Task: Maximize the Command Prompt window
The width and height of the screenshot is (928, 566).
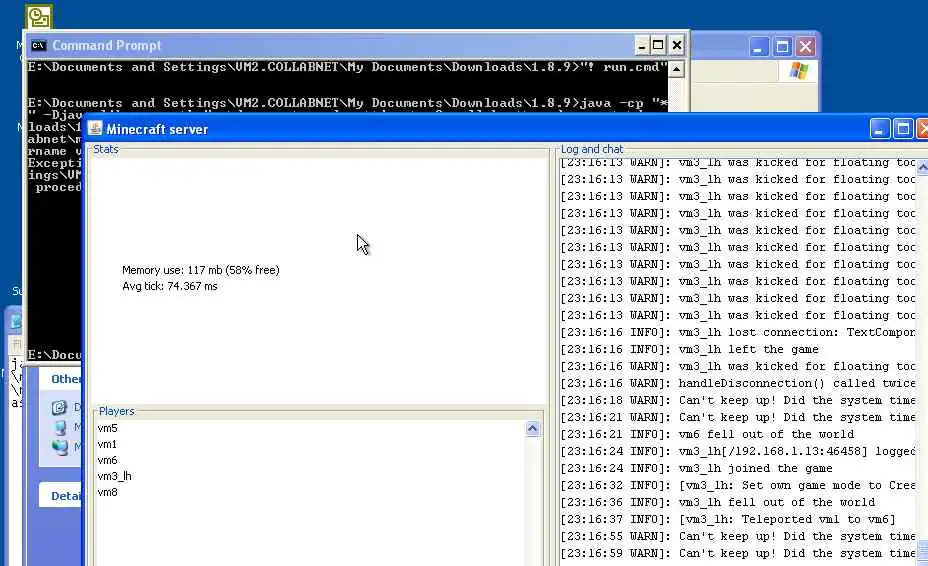Action: (x=658, y=45)
